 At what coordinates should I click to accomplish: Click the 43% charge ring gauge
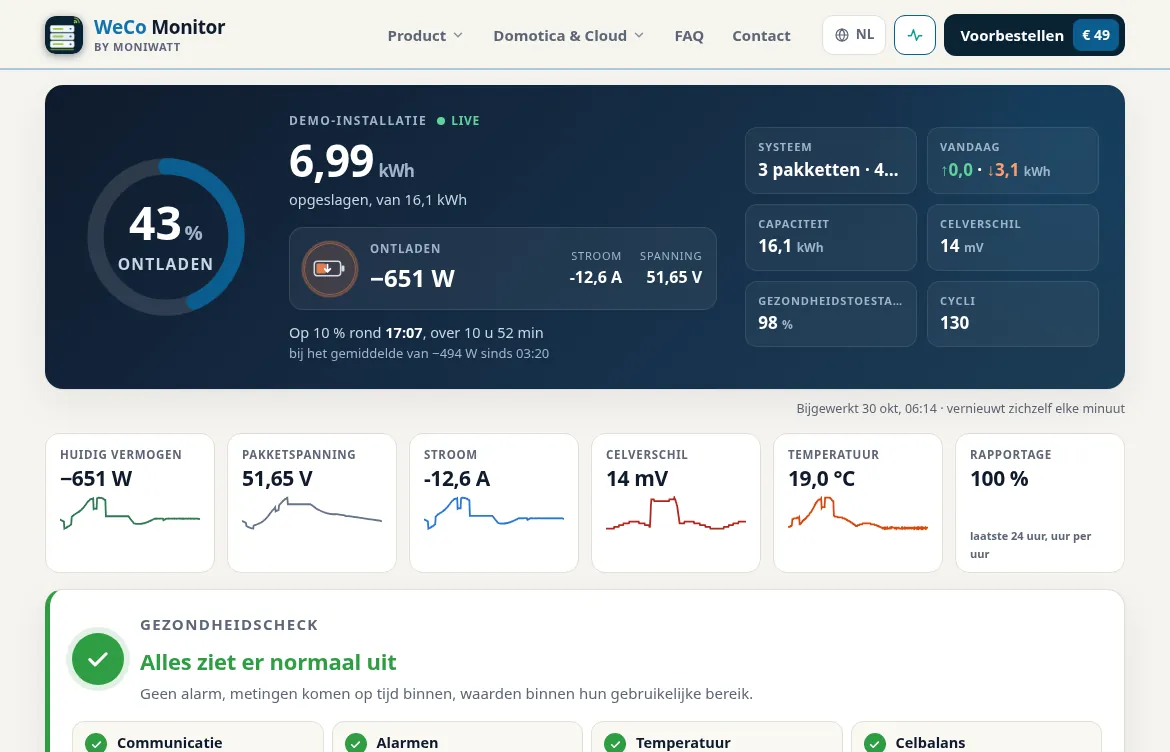pyautogui.click(x=166, y=236)
